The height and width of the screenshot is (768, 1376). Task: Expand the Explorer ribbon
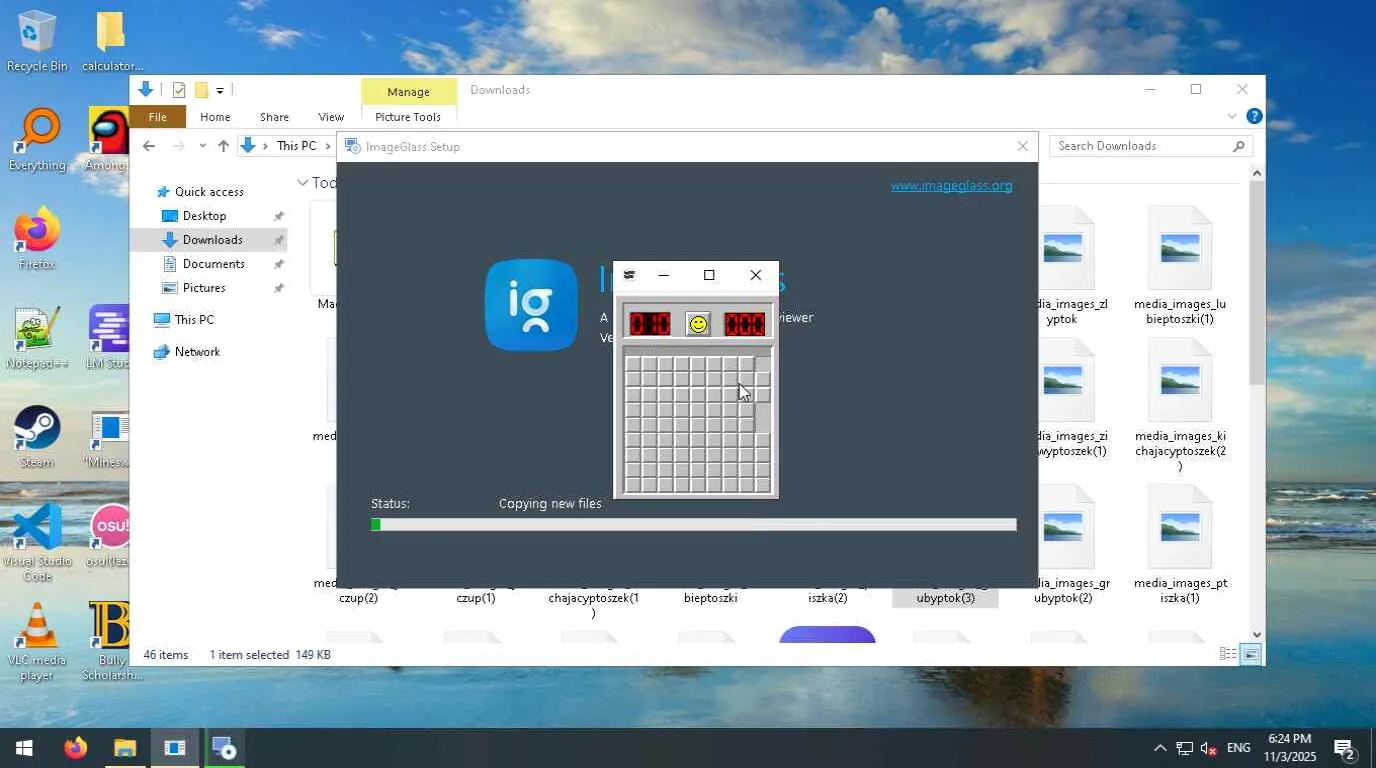click(x=1232, y=116)
